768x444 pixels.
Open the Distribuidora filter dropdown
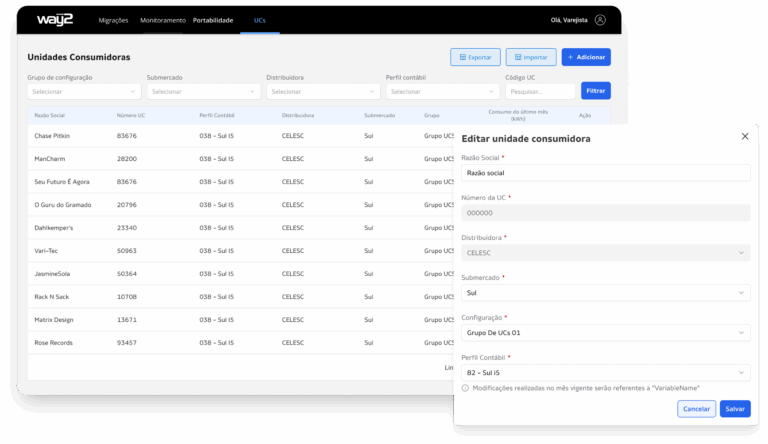322,91
